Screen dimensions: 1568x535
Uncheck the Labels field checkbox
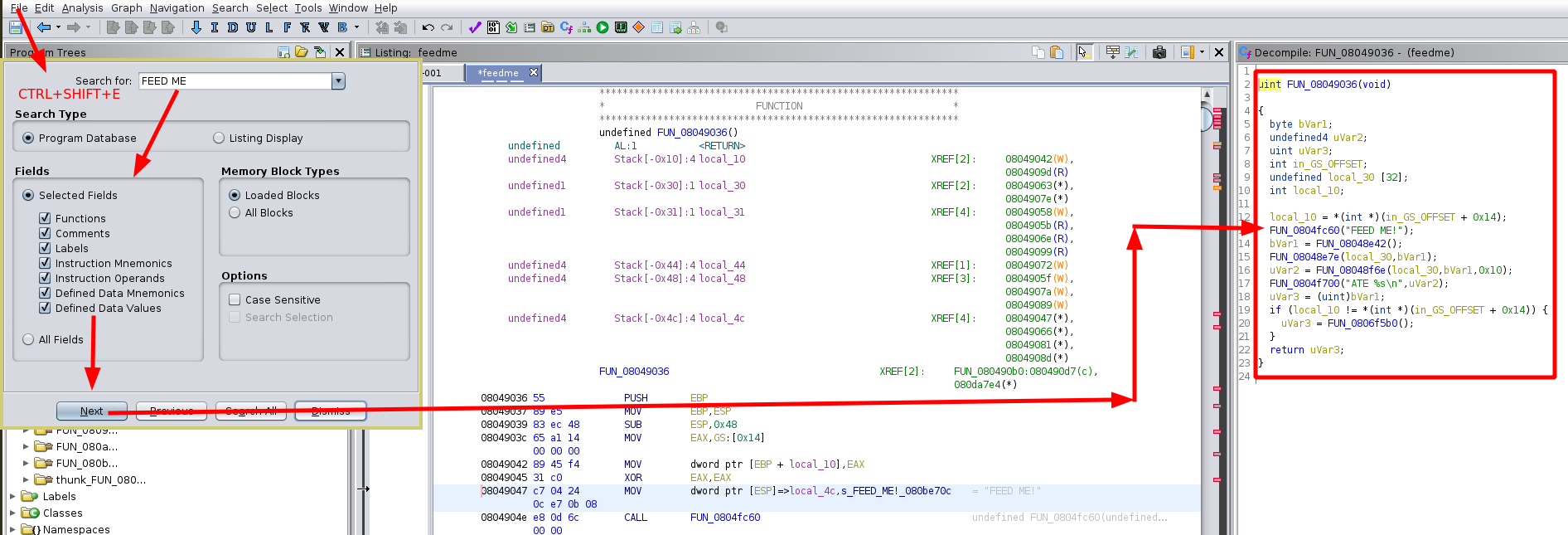coord(45,248)
